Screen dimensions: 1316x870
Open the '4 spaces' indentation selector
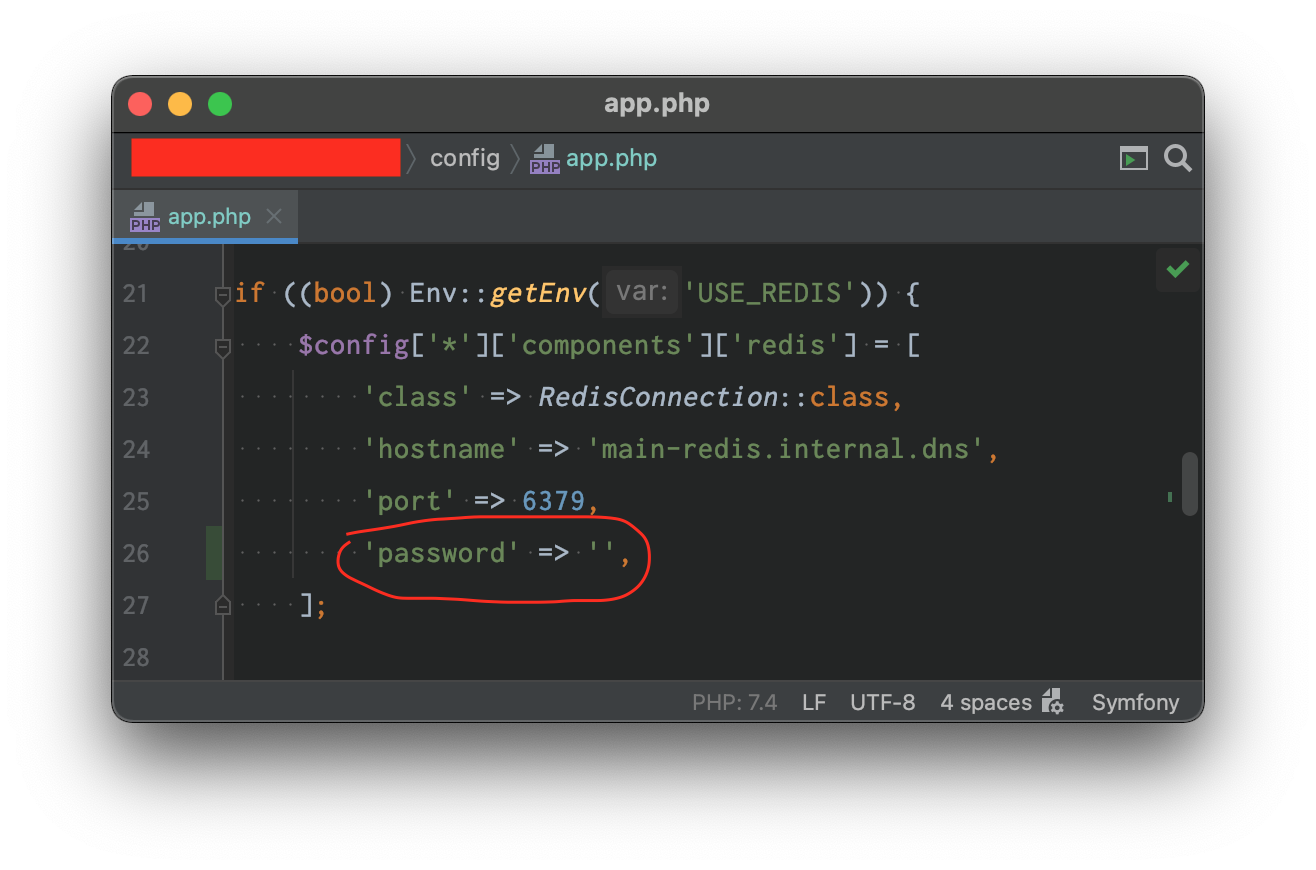[988, 701]
